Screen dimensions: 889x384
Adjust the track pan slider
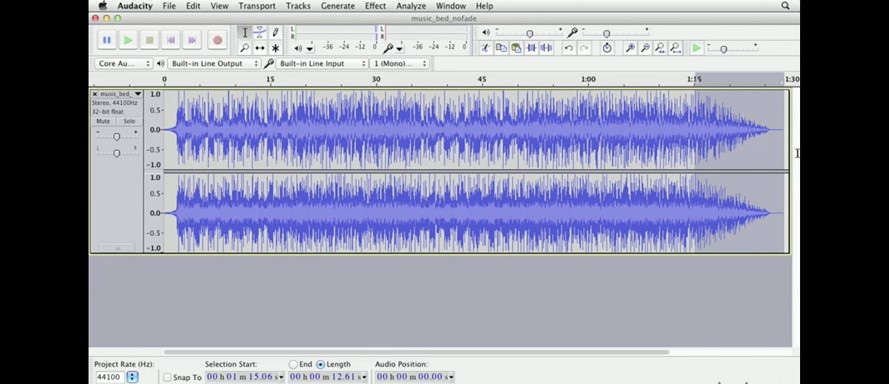117,153
